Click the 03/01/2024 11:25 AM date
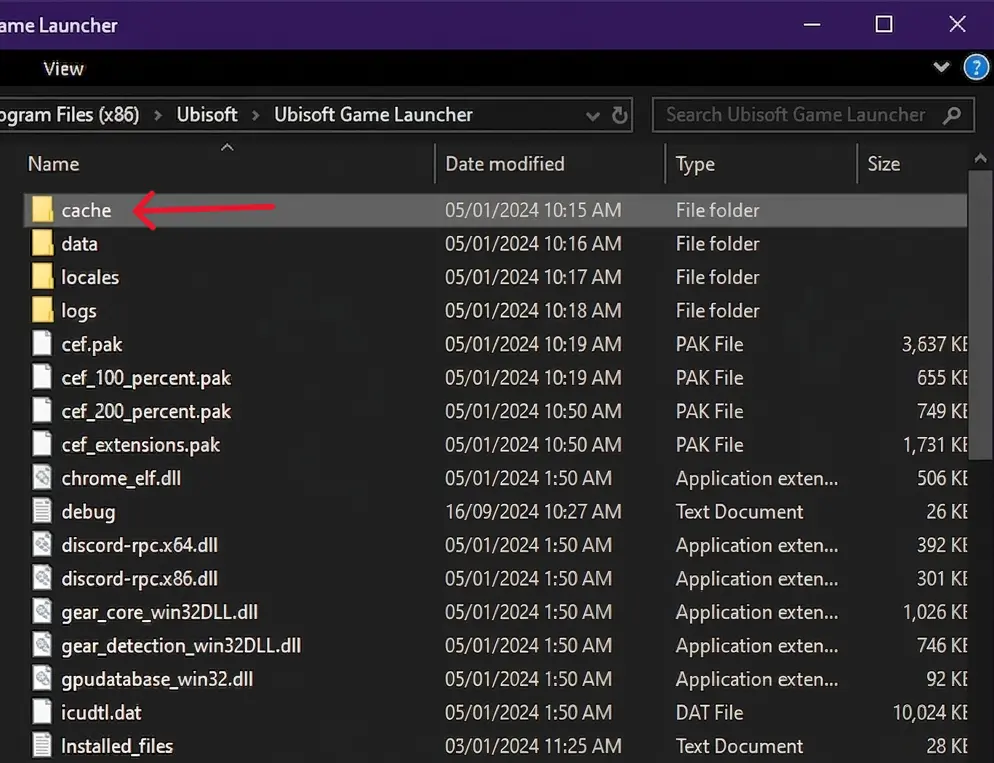The width and height of the screenshot is (994, 763). (x=533, y=747)
